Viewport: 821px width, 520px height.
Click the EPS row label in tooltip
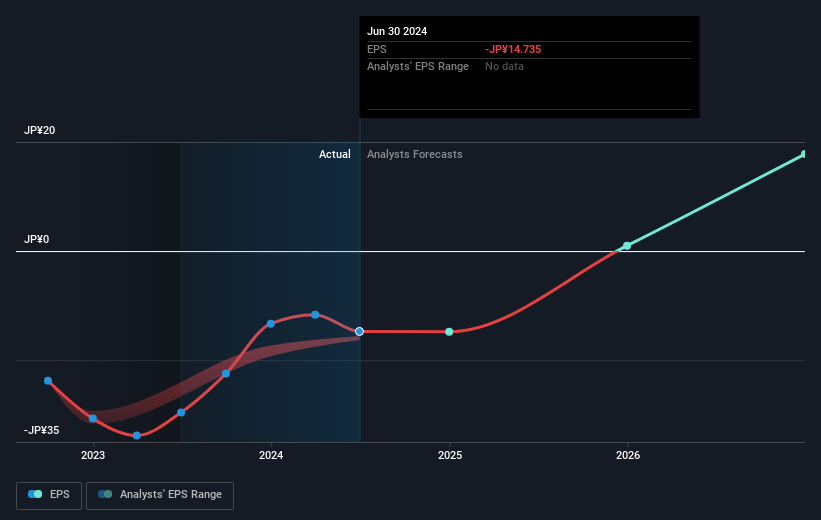[376, 49]
